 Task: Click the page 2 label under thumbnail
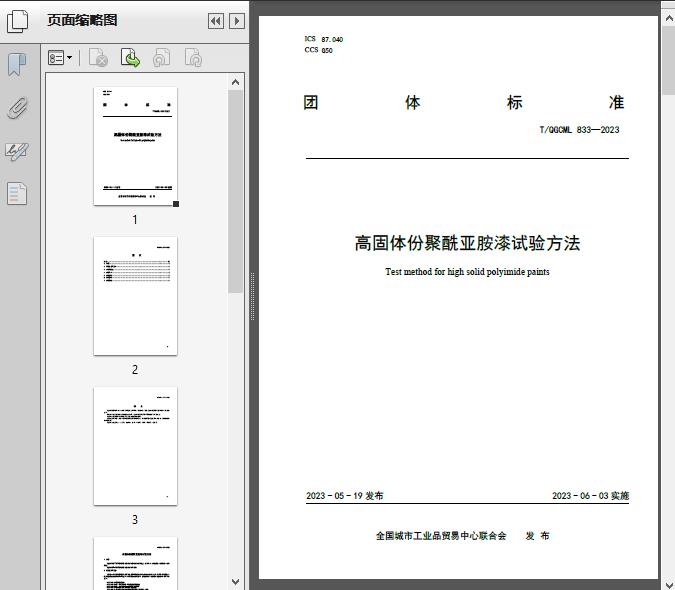coord(135,370)
